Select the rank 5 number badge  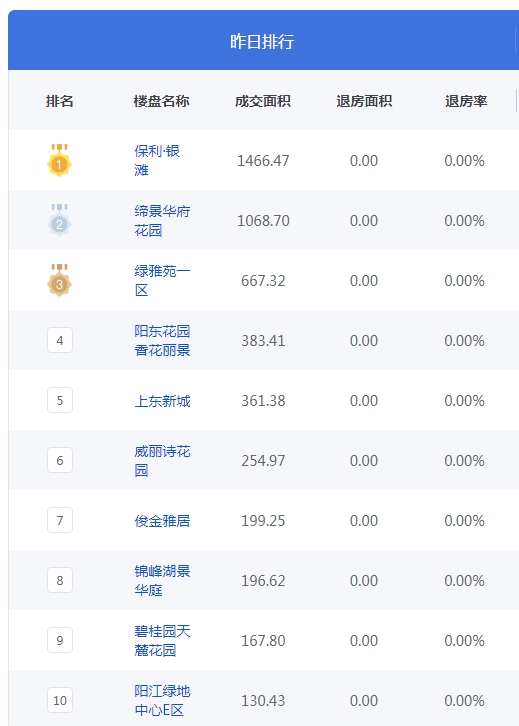point(60,400)
